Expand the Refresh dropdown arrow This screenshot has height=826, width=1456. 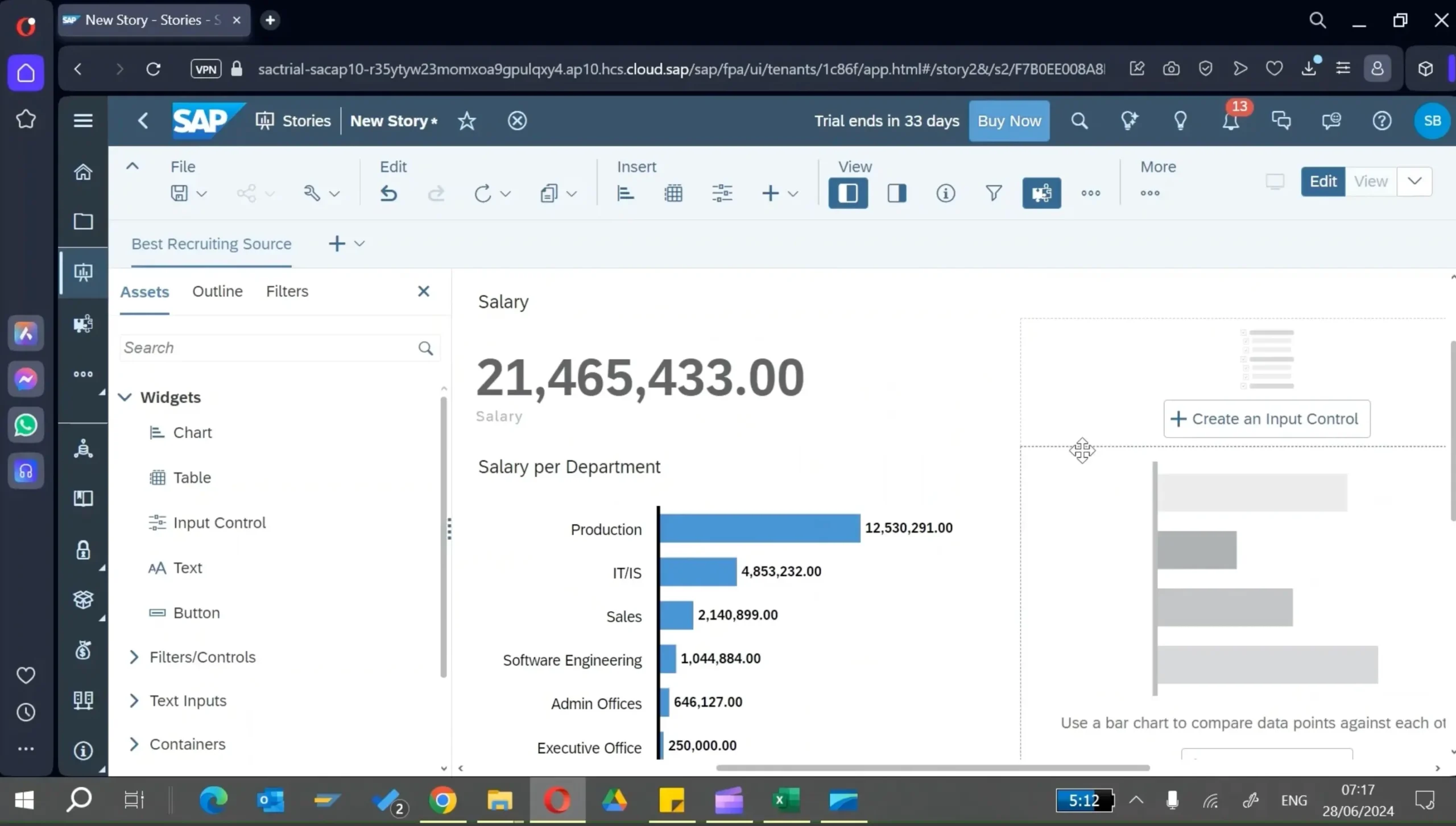(x=506, y=194)
